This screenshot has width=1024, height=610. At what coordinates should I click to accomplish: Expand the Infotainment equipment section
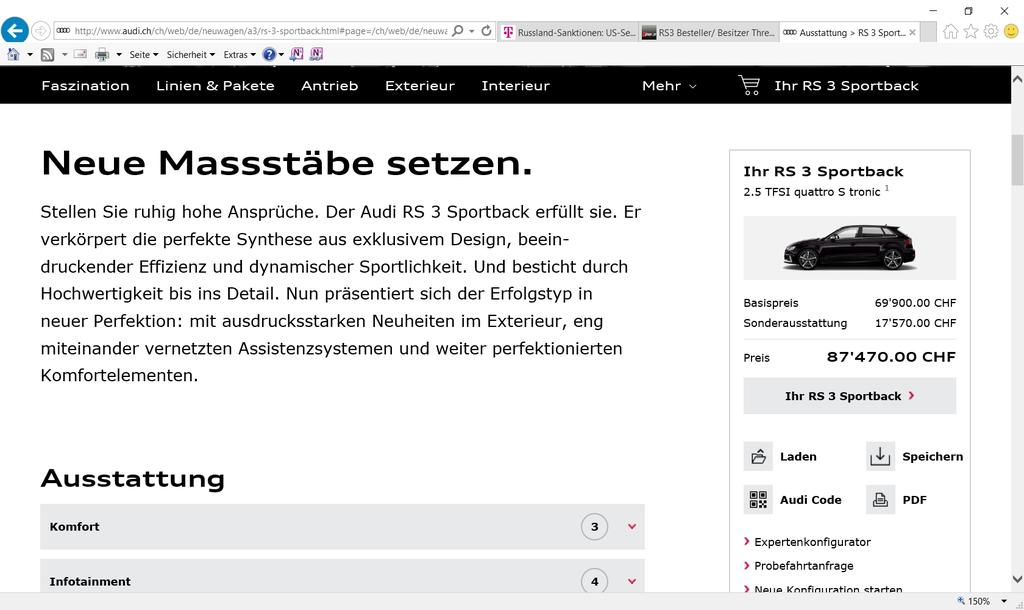tap(631, 581)
